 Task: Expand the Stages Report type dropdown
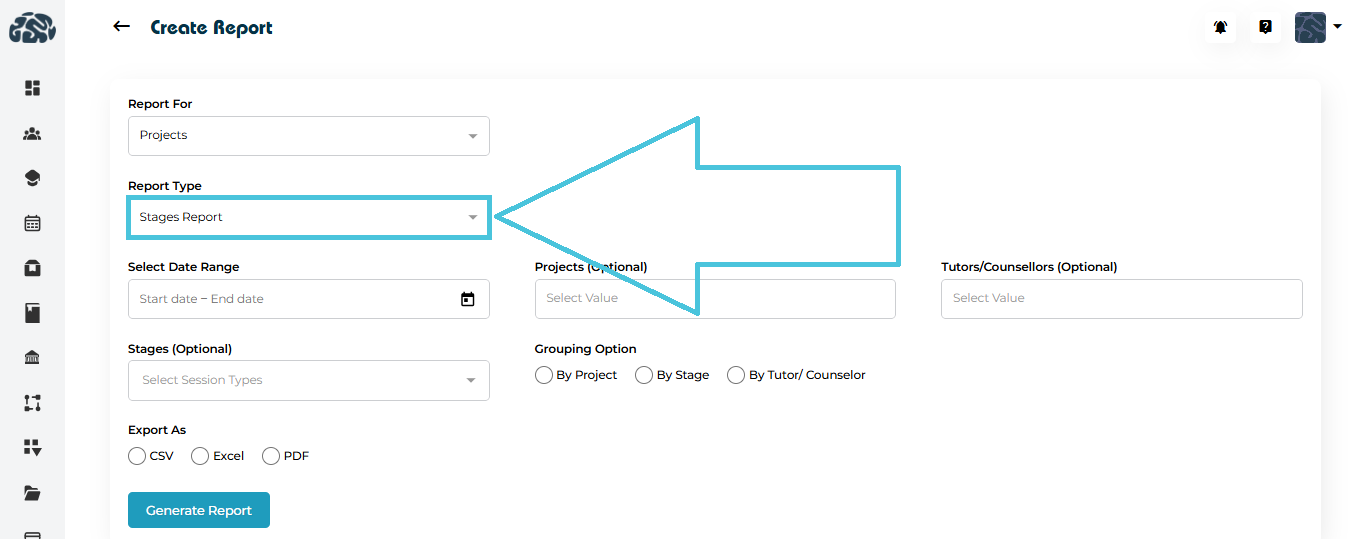click(x=308, y=217)
